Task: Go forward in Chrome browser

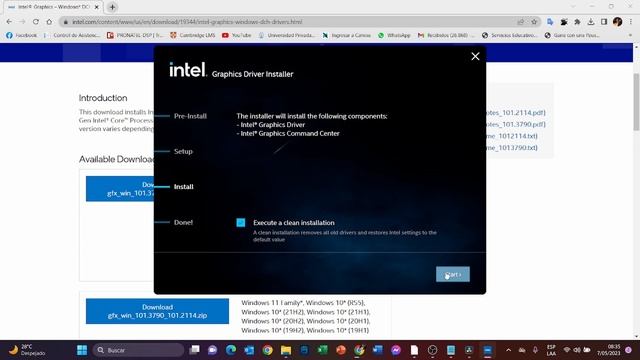Action: pos(22,22)
